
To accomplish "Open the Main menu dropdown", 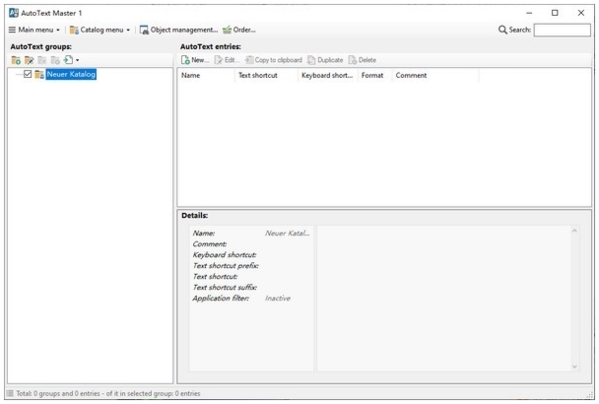I will click(34, 30).
